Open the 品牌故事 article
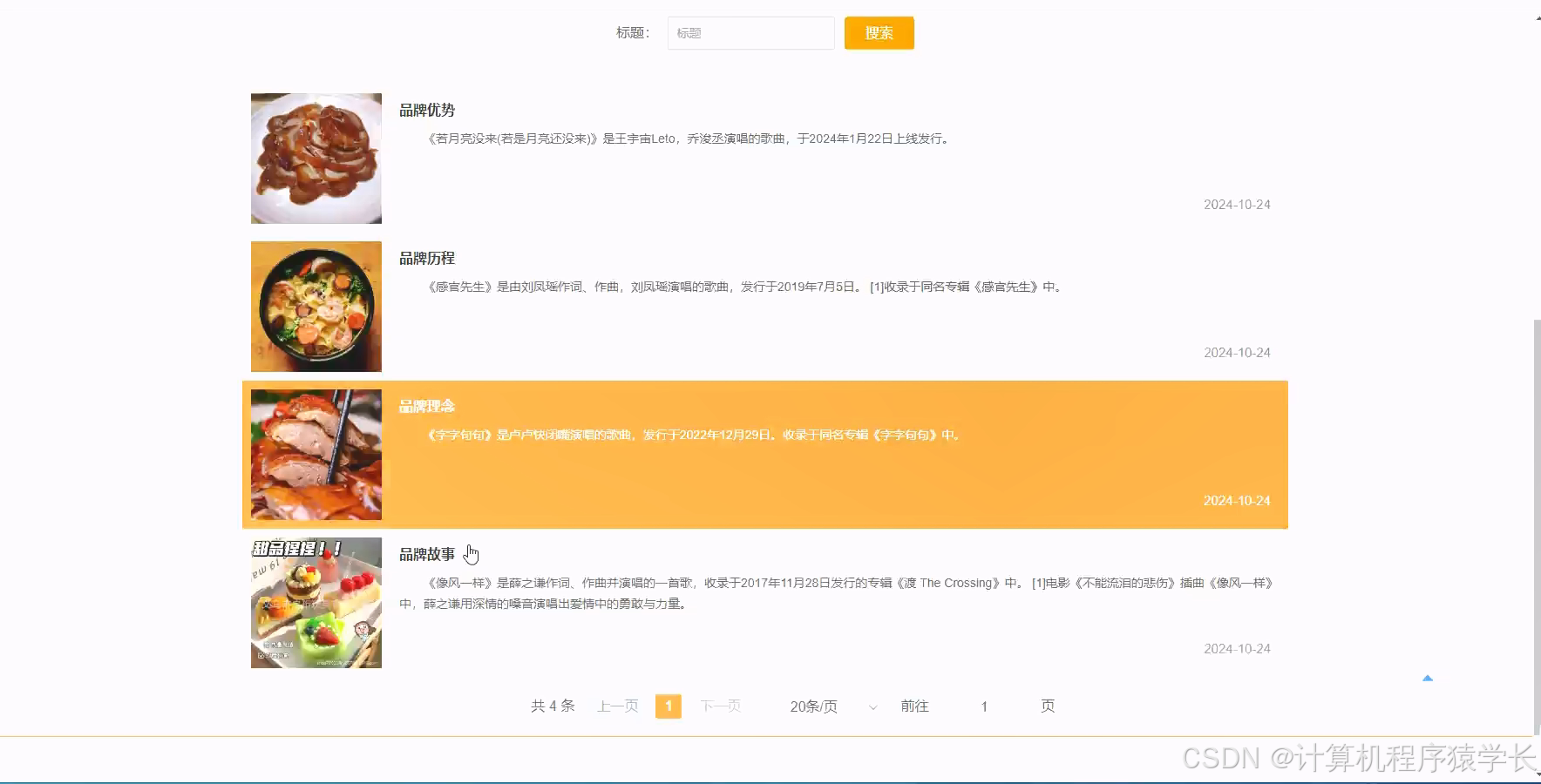Screen dimensions: 1541x784 (x=426, y=553)
